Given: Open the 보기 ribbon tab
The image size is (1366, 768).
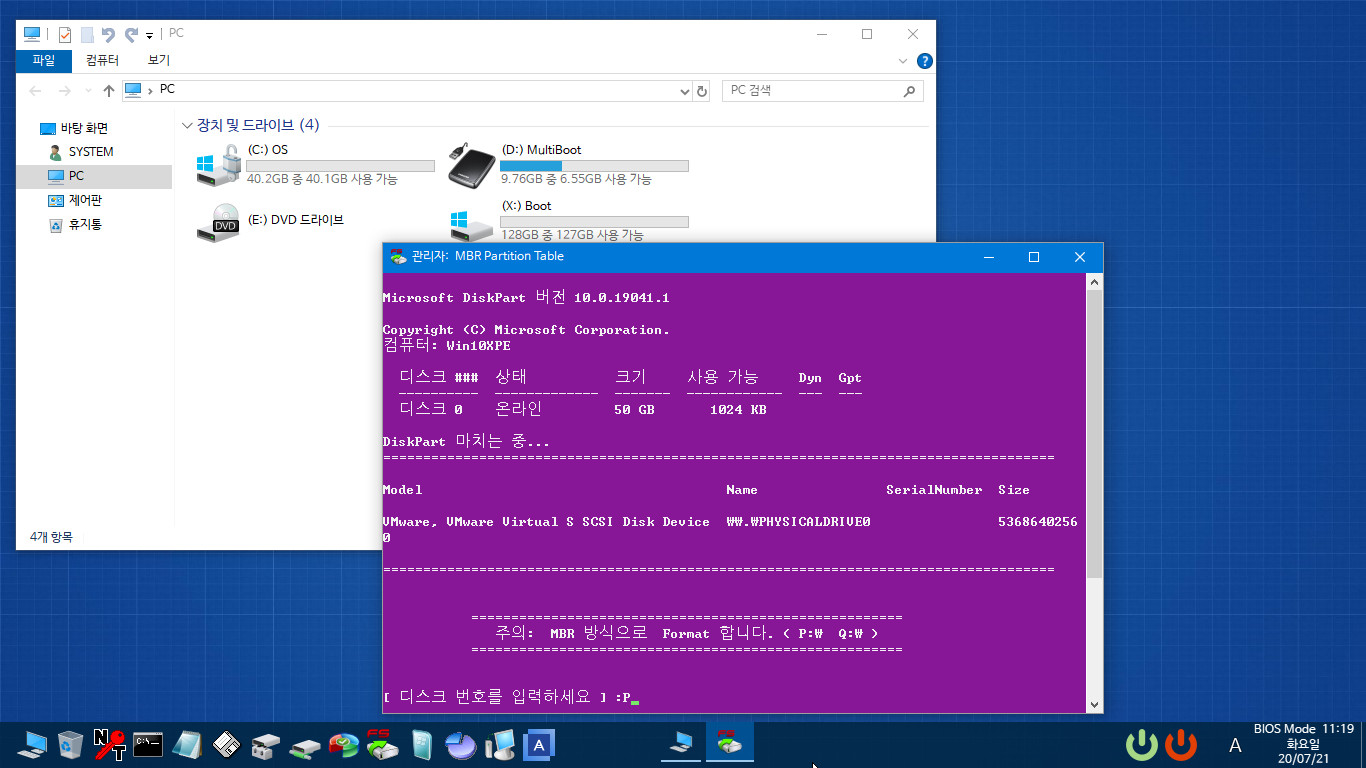Looking at the screenshot, I should click(x=159, y=60).
